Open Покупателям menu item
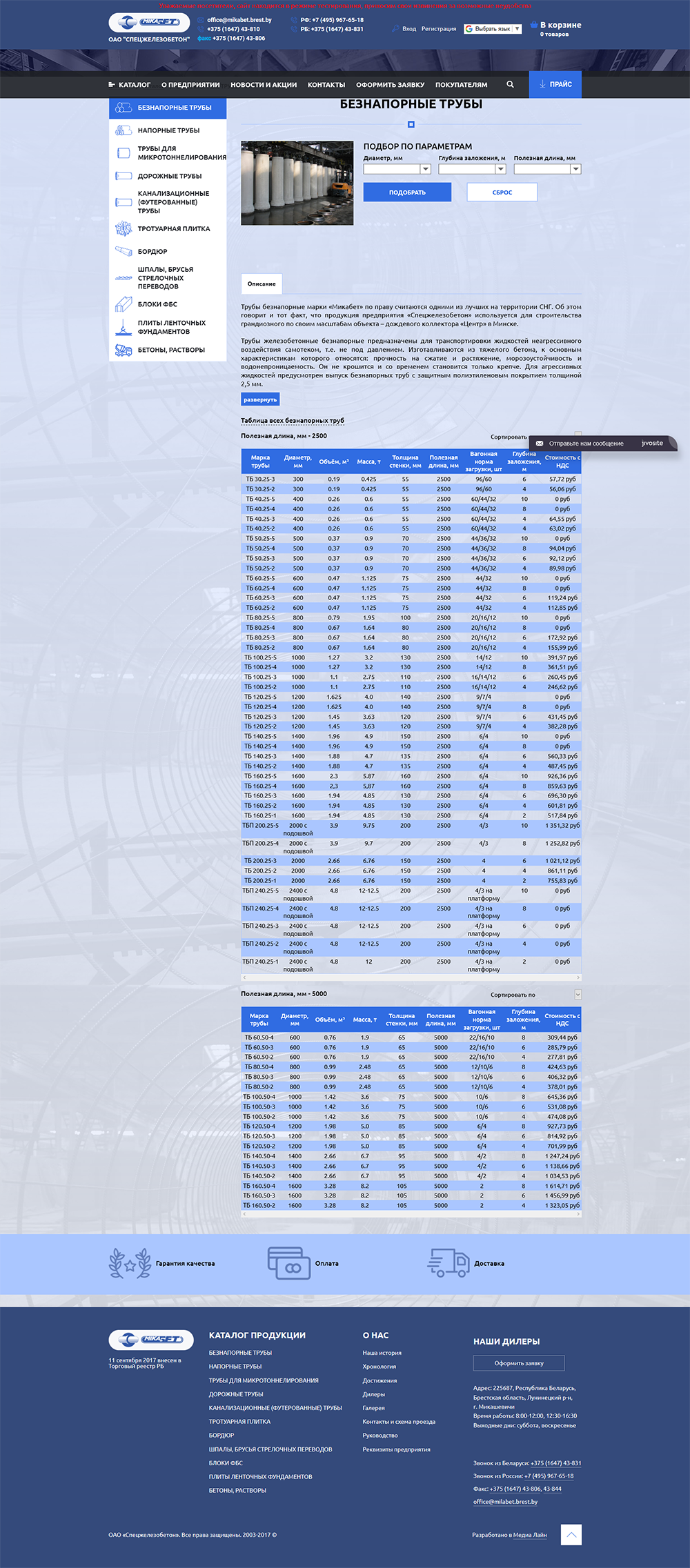690x1568 pixels. click(x=461, y=85)
